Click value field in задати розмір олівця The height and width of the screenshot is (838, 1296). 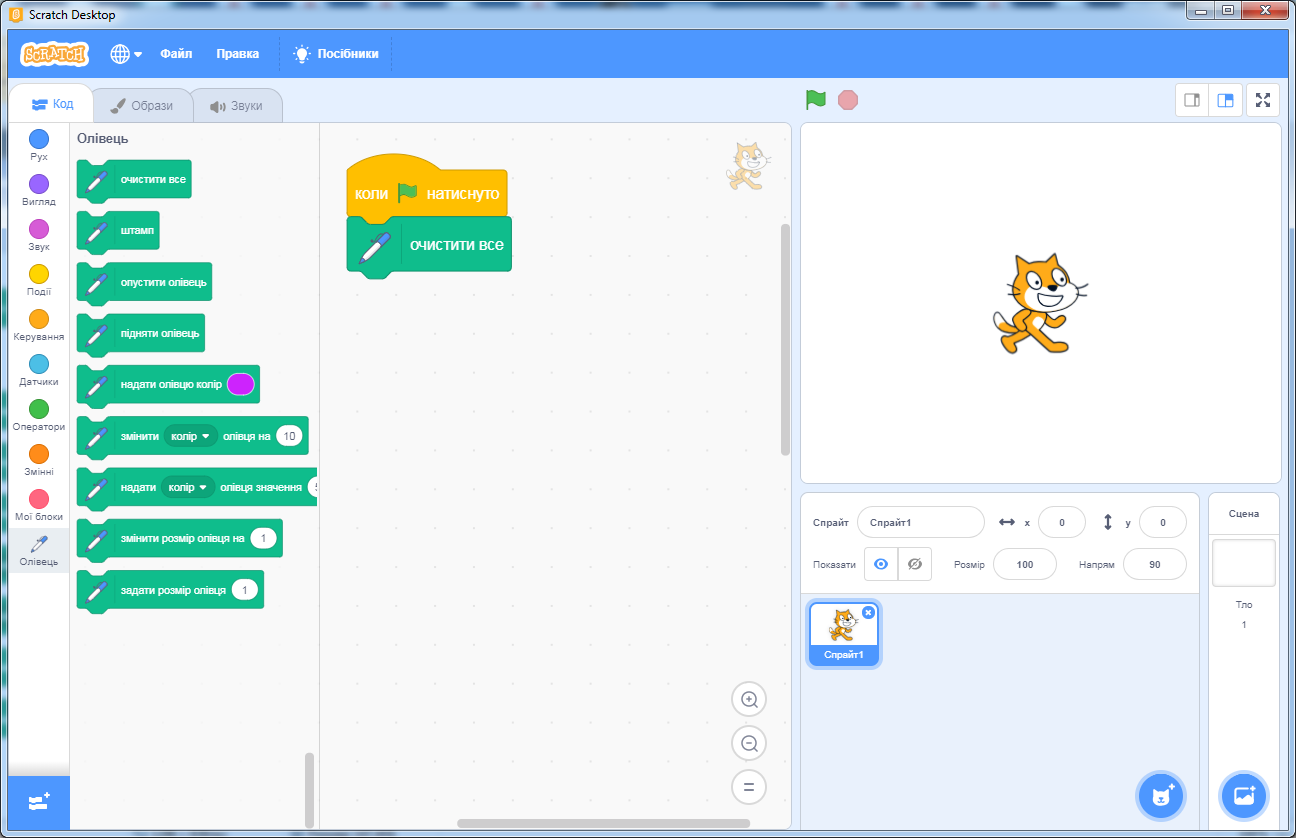(x=245, y=590)
